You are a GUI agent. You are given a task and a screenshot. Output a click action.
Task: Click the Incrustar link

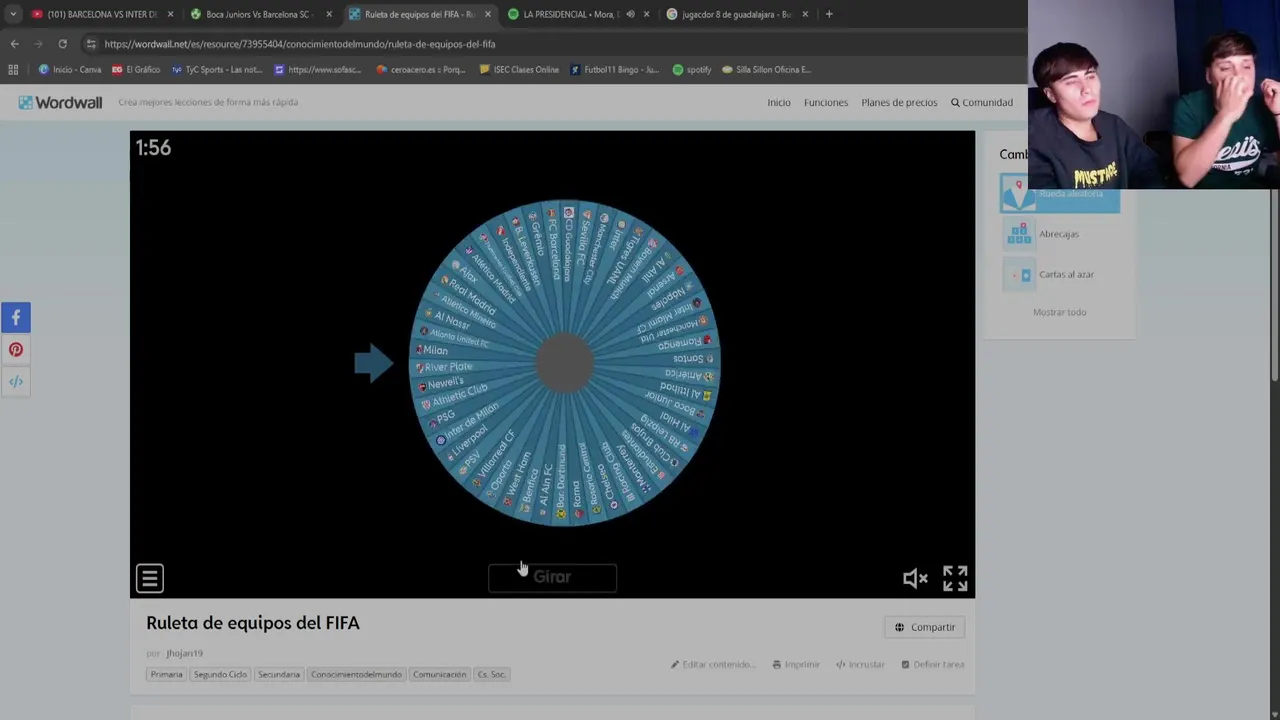[860, 664]
